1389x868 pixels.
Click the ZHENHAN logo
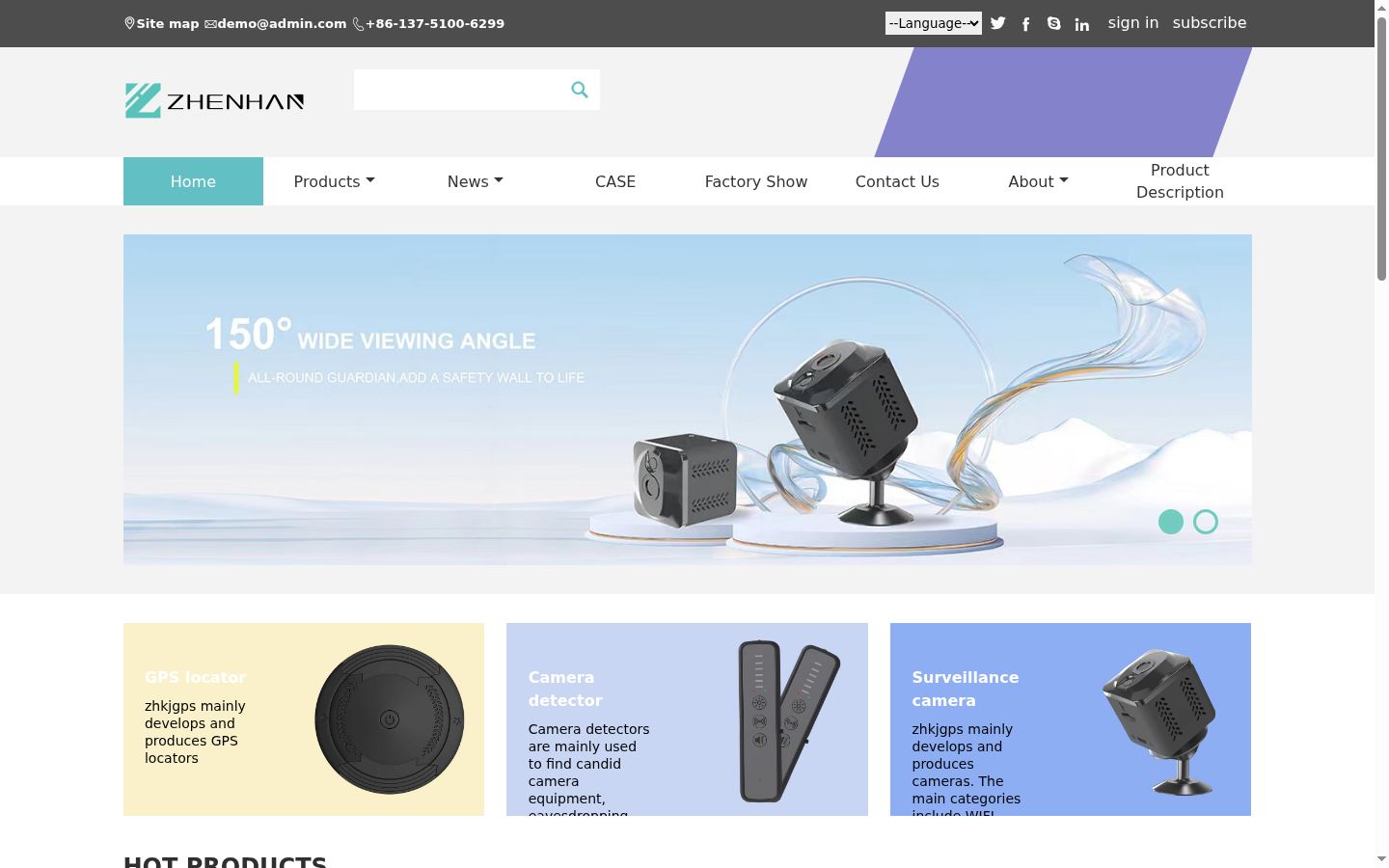coord(214,100)
